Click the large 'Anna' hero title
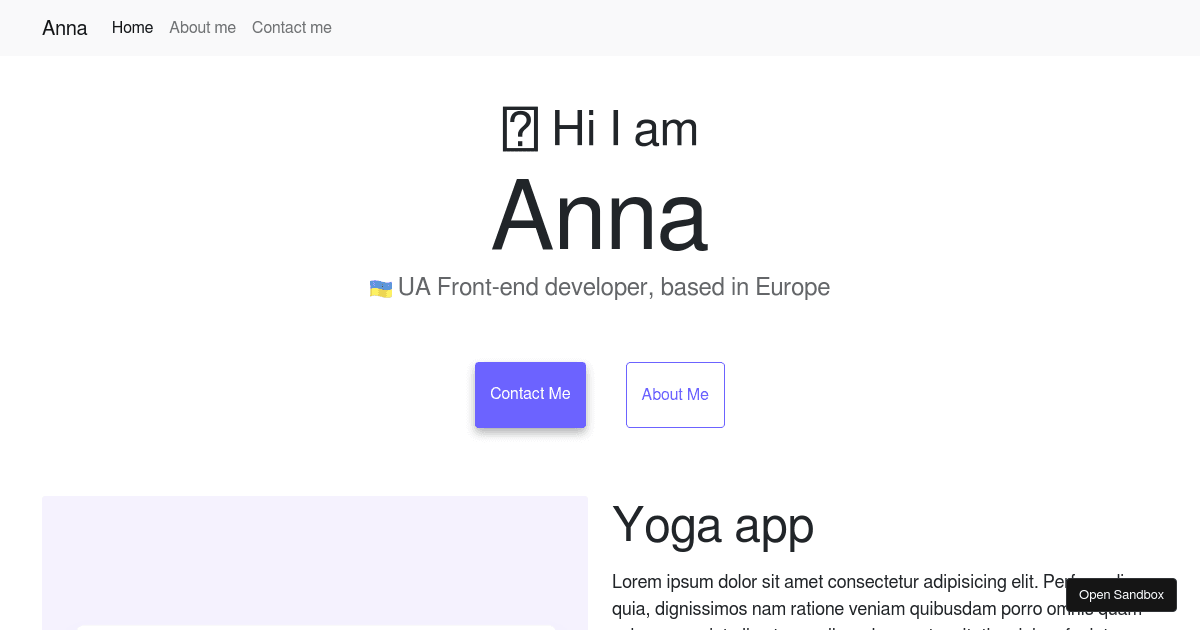This screenshot has height=630, width=1200. pyautogui.click(x=598, y=215)
